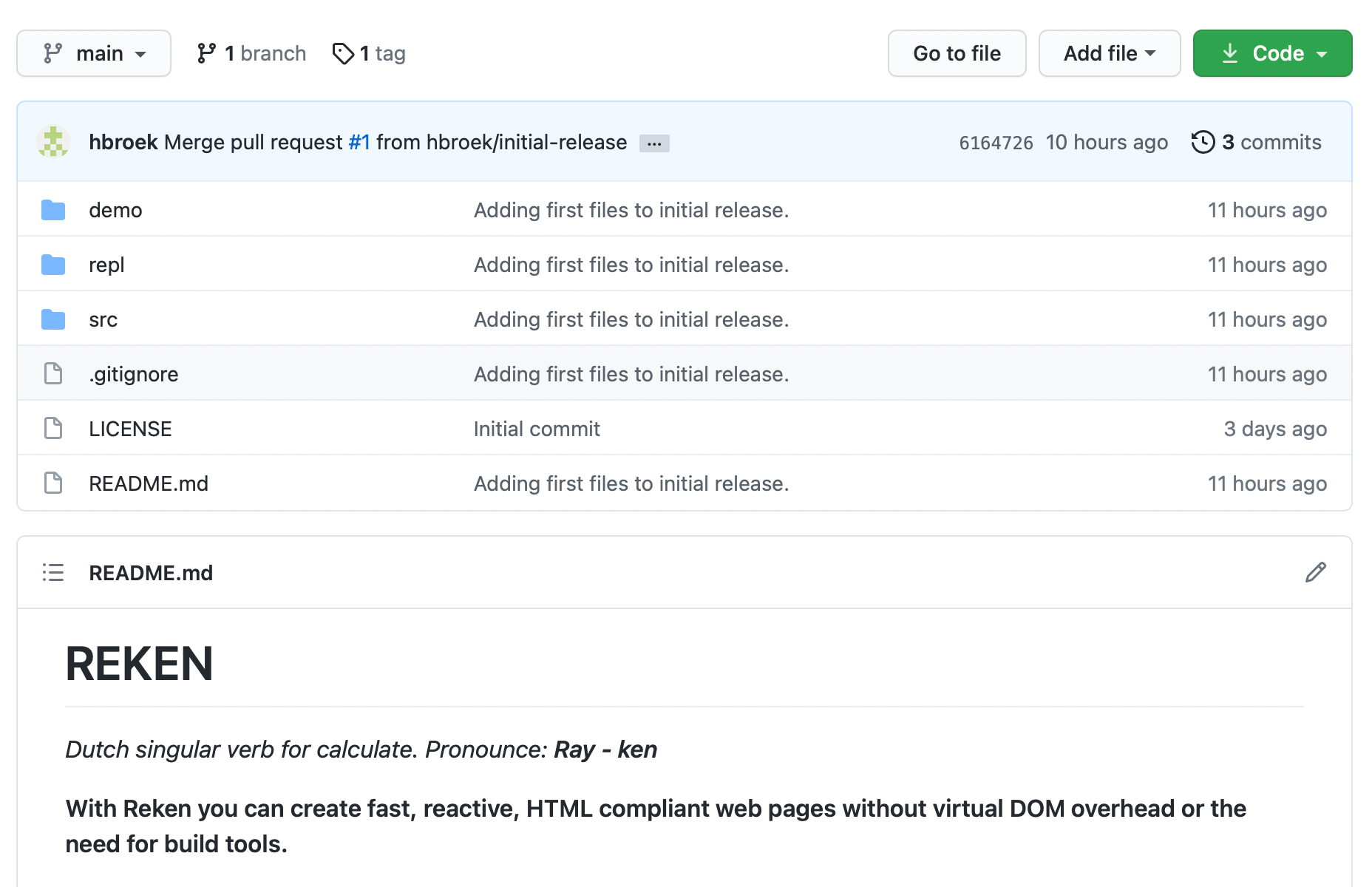Open the LICENSE file
The image size is (1372, 887).
click(130, 429)
